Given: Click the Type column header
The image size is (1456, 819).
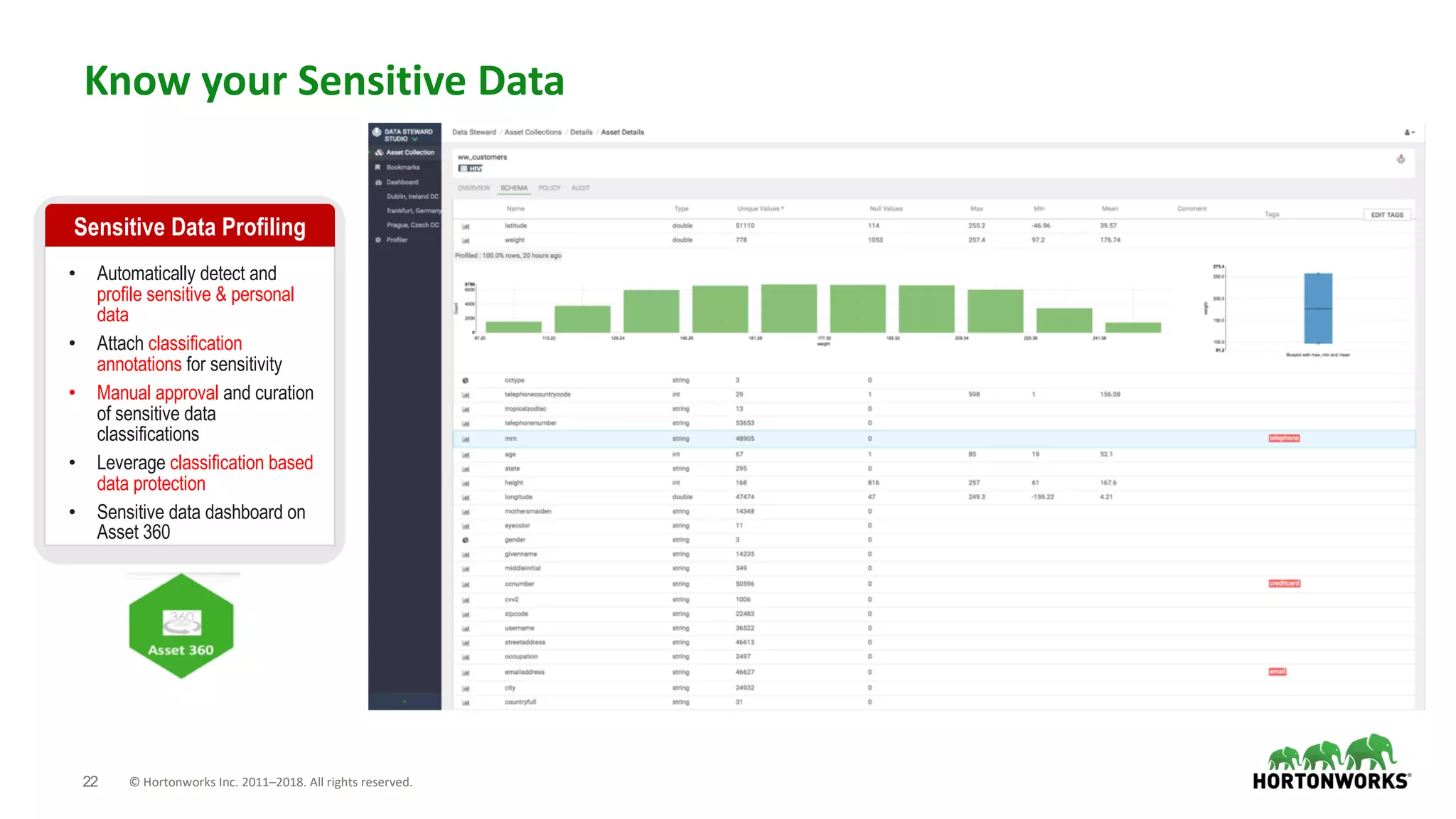Looking at the screenshot, I should coord(681,209).
